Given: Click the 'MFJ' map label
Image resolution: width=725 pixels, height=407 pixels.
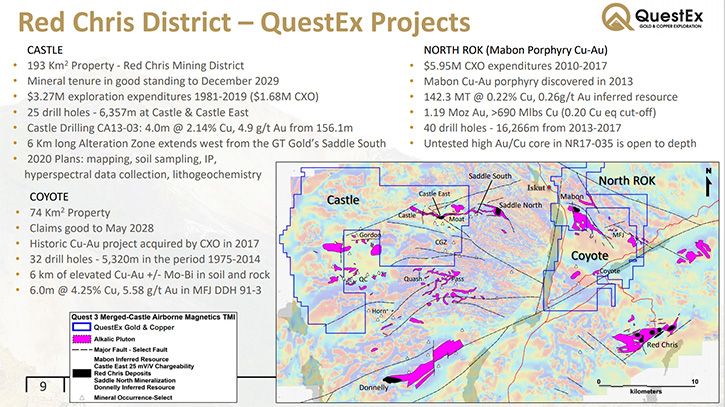Looking at the screenshot, I should pyautogui.click(x=618, y=235).
